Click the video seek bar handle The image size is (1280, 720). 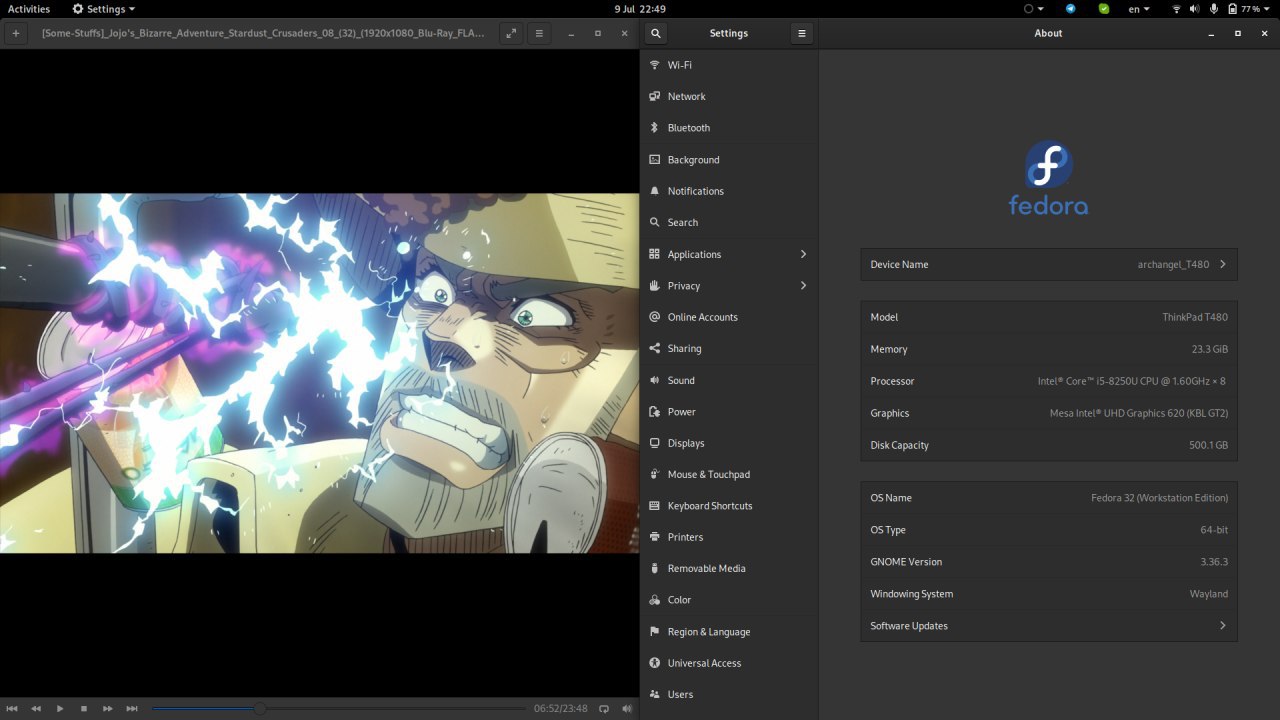[x=259, y=709]
